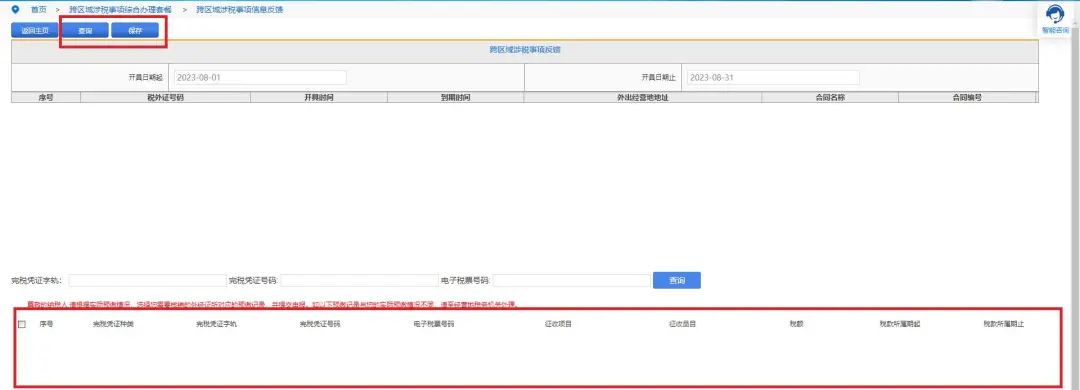Click the top 查询 button

point(85,30)
